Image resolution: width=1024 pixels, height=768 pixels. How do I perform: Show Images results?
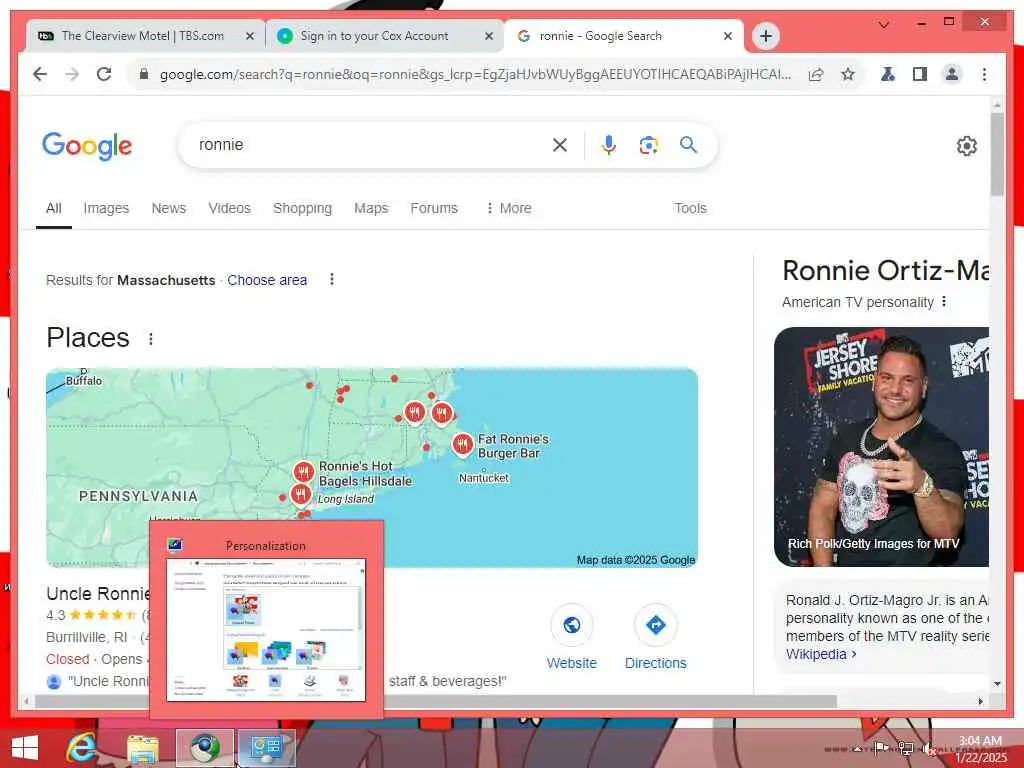tap(106, 208)
